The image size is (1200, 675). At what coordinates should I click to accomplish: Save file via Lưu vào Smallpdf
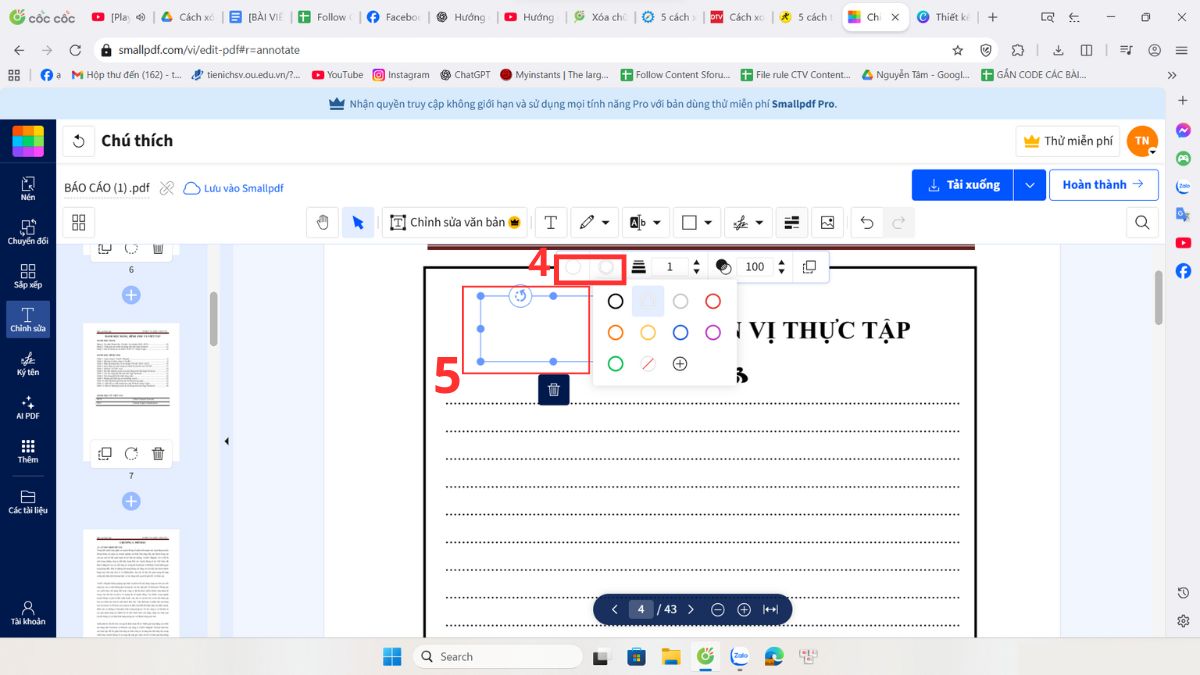tap(234, 188)
